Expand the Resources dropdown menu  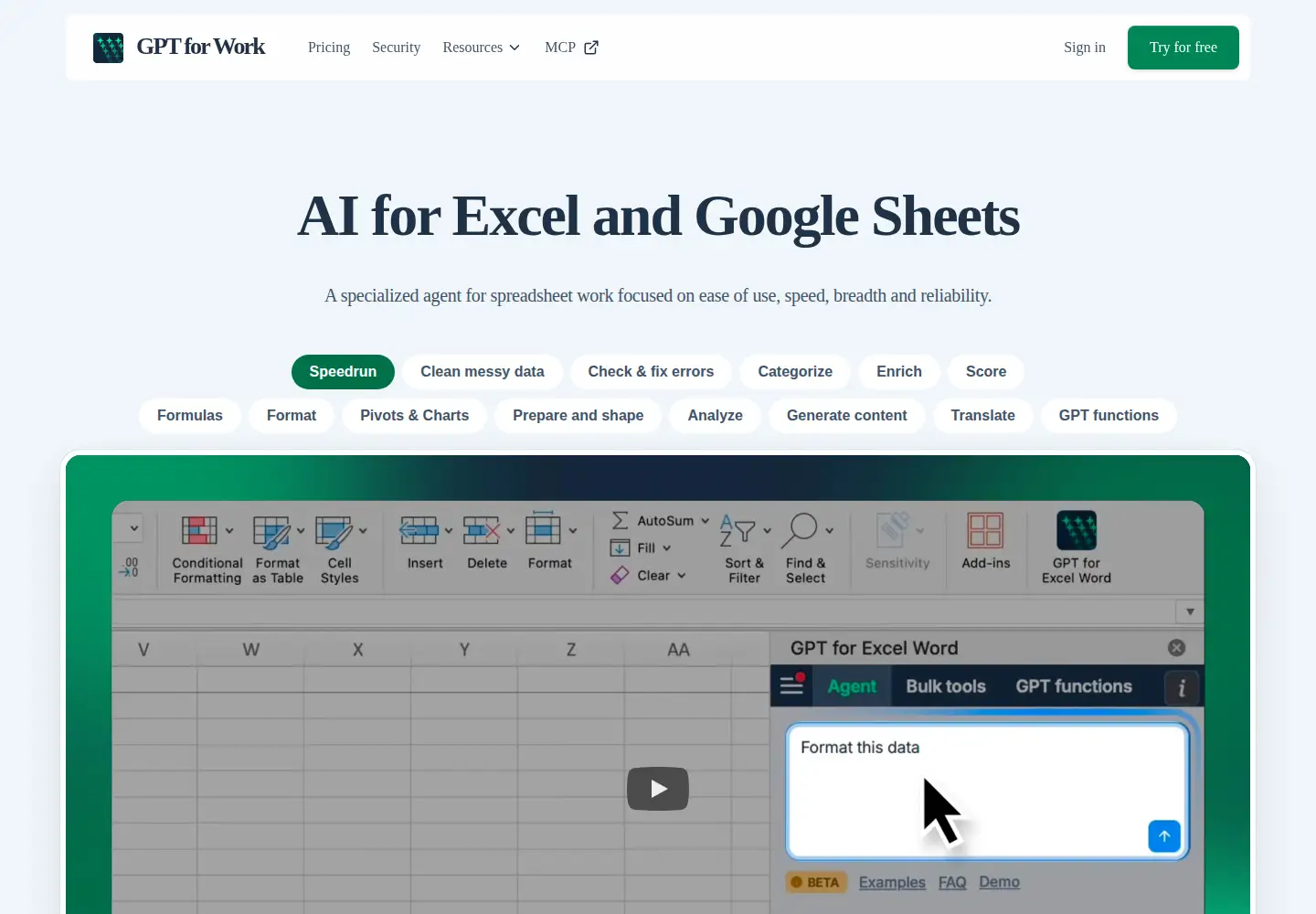point(482,48)
